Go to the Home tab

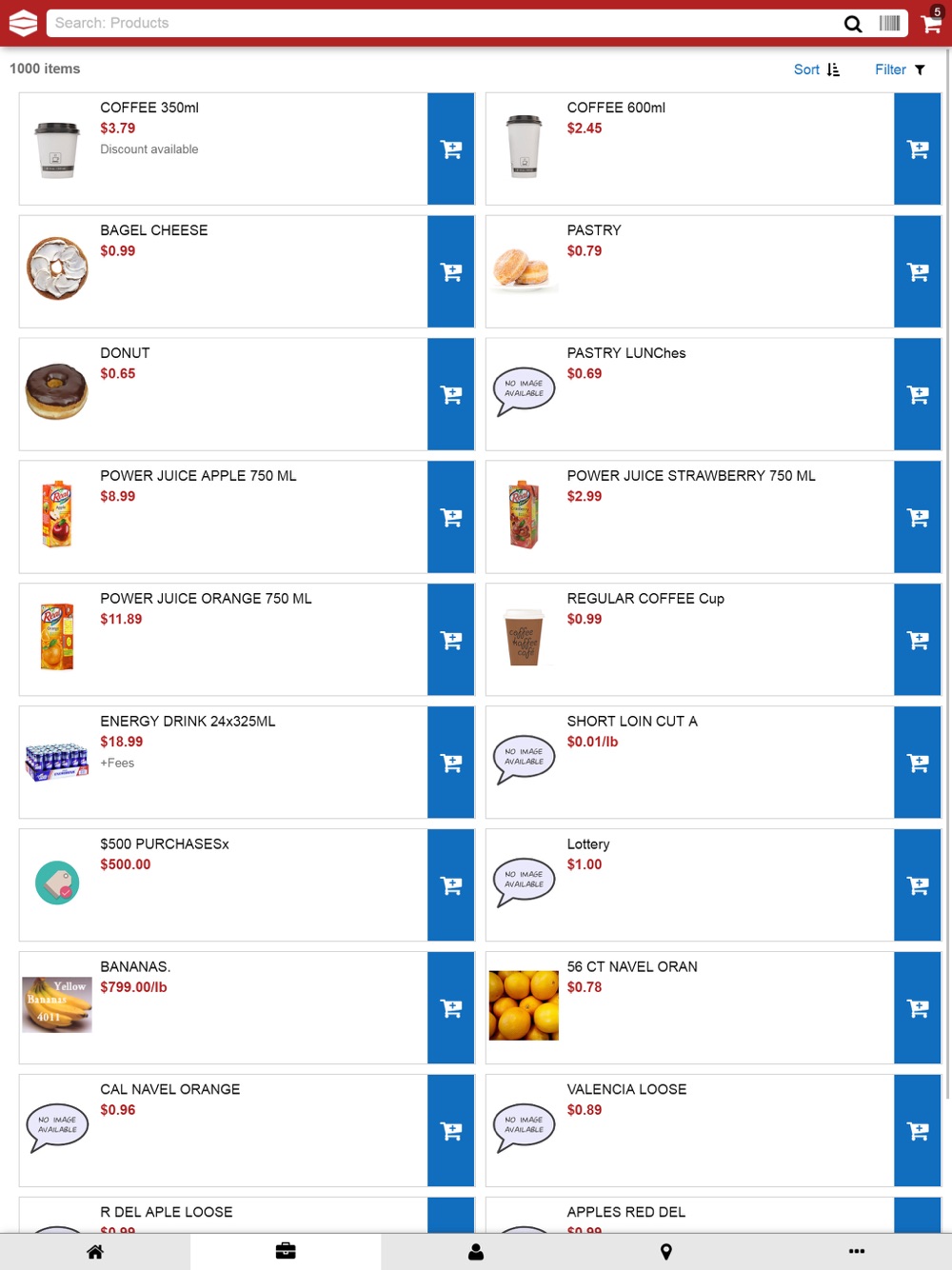coord(95,1252)
